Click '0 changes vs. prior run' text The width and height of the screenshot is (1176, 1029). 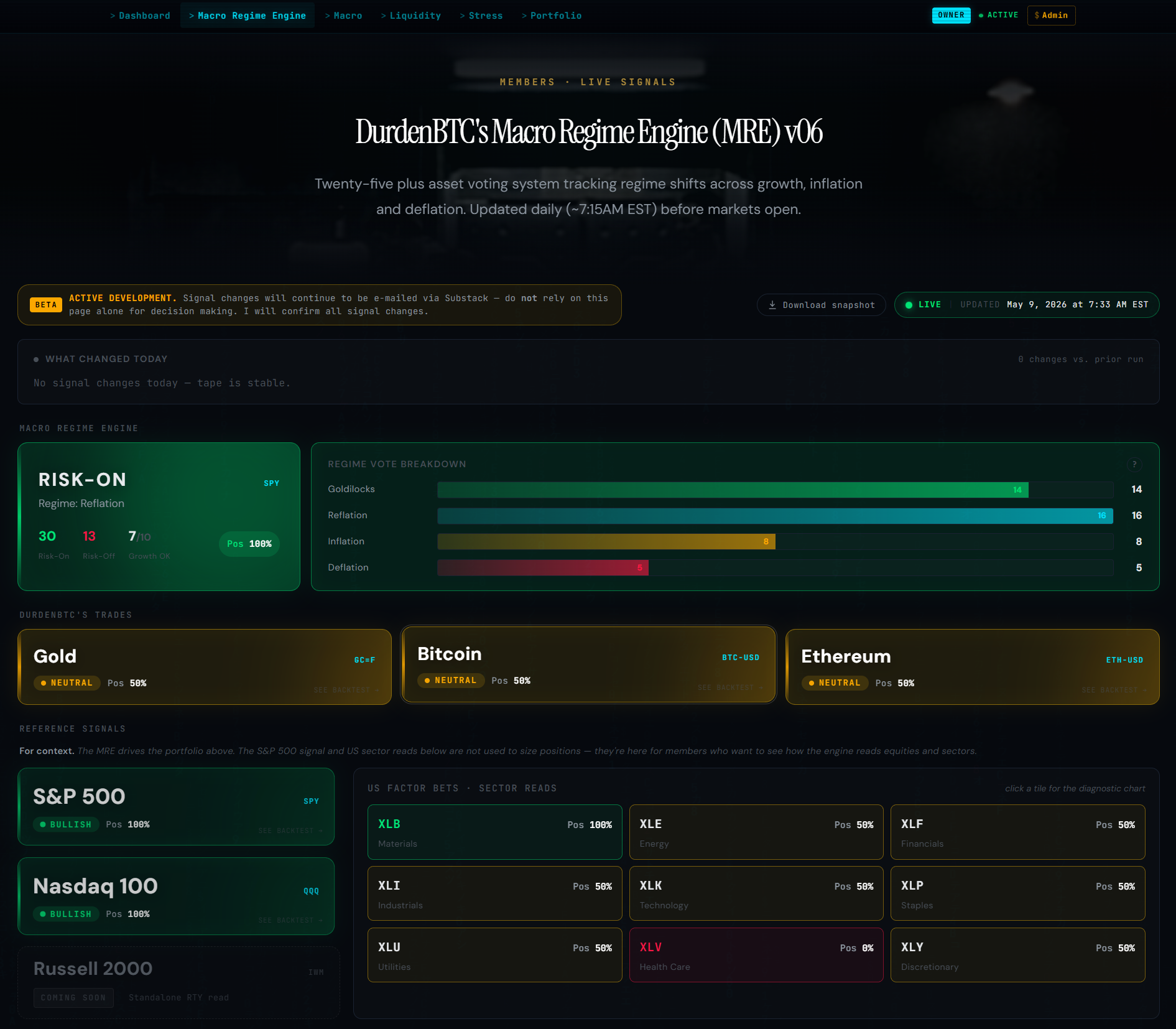1080,359
